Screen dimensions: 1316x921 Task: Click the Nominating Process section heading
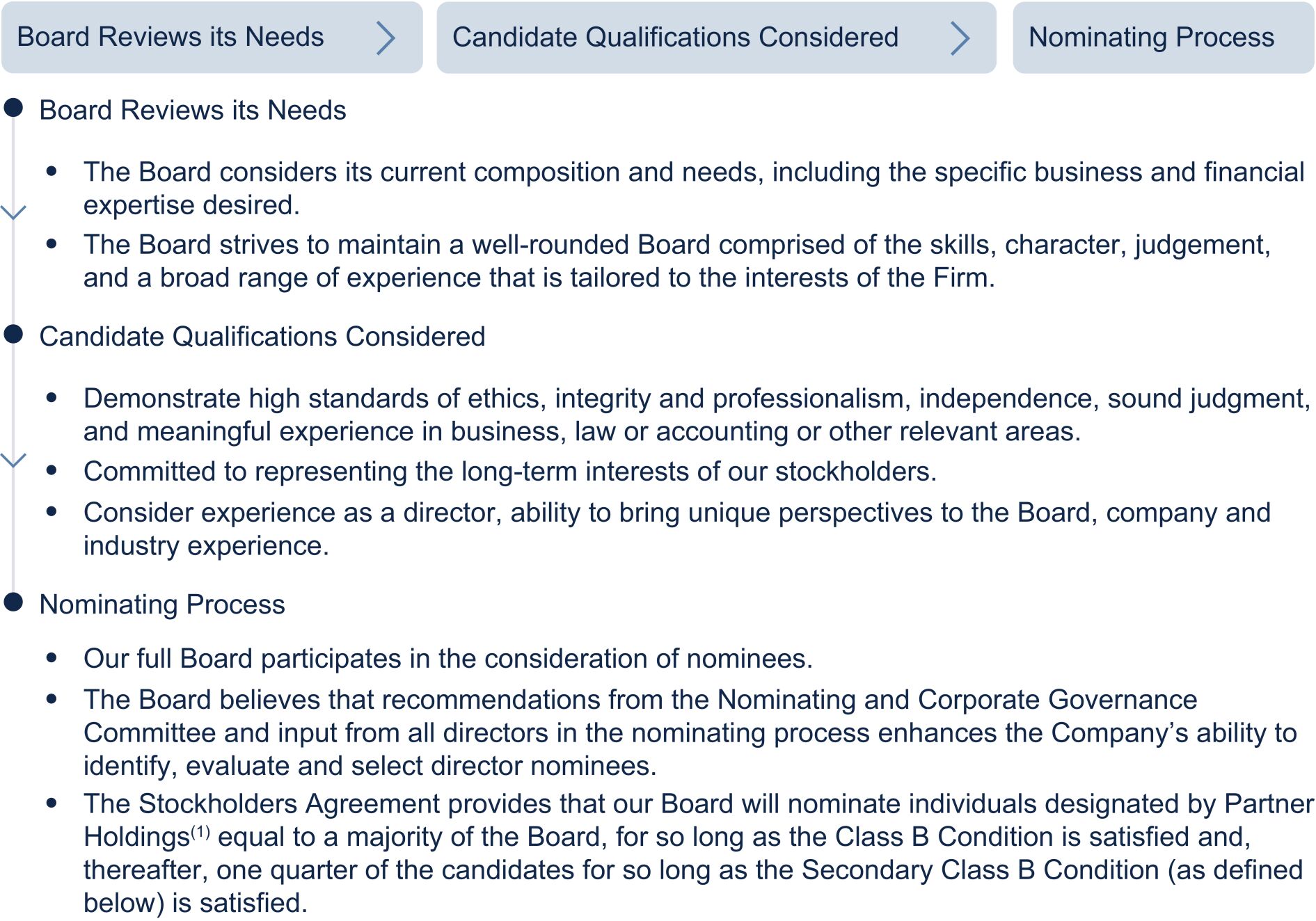(x=162, y=604)
